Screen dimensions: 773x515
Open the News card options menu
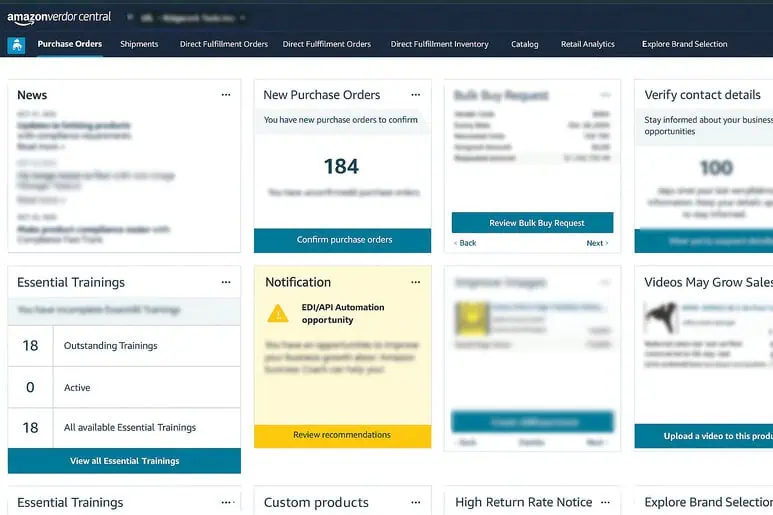tap(226, 95)
